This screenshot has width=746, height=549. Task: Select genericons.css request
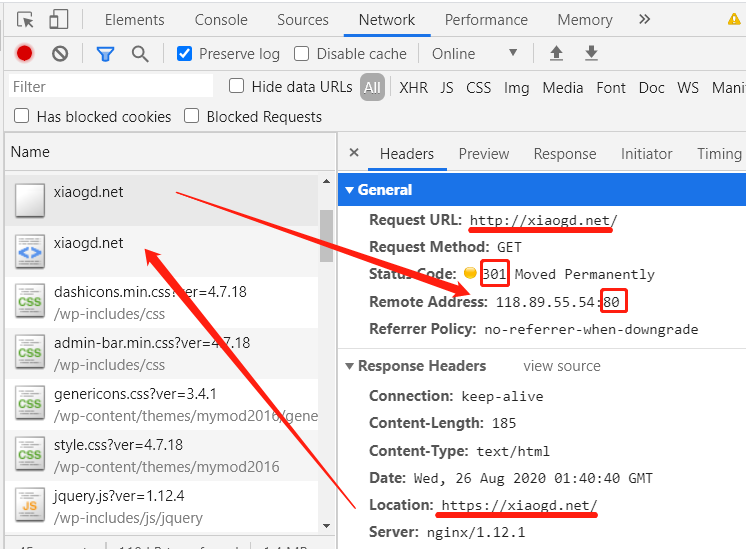click(x=162, y=404)
